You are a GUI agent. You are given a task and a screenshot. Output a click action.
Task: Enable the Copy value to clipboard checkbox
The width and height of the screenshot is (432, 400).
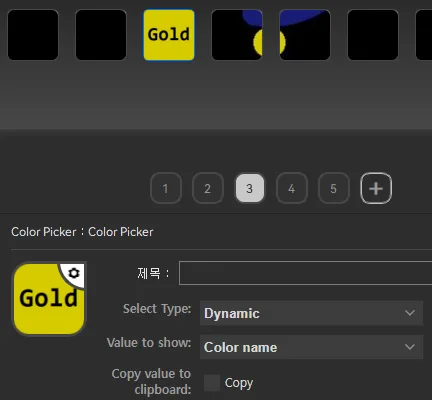(212, 383)
